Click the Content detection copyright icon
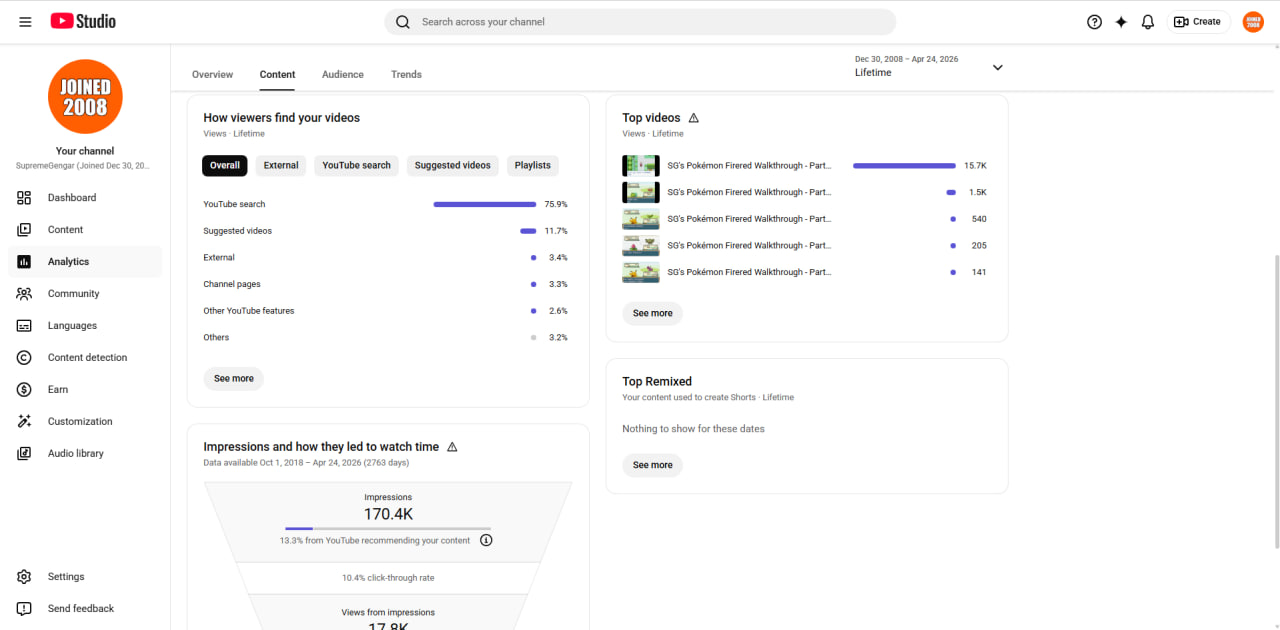The width and height of the screenshot is (1280, 630). click(x=25, y=358)
